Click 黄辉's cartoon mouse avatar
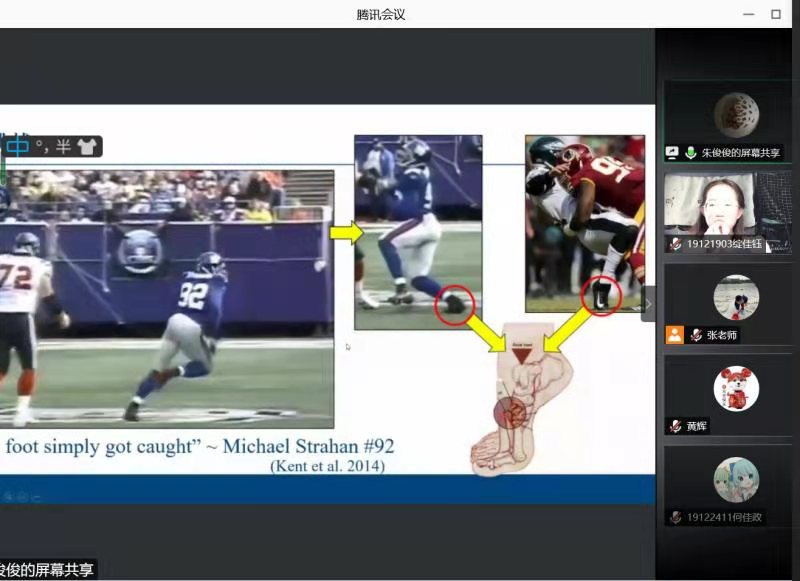Image resolution: width=800 pixels, height=581 pixels. coord(735,388)
